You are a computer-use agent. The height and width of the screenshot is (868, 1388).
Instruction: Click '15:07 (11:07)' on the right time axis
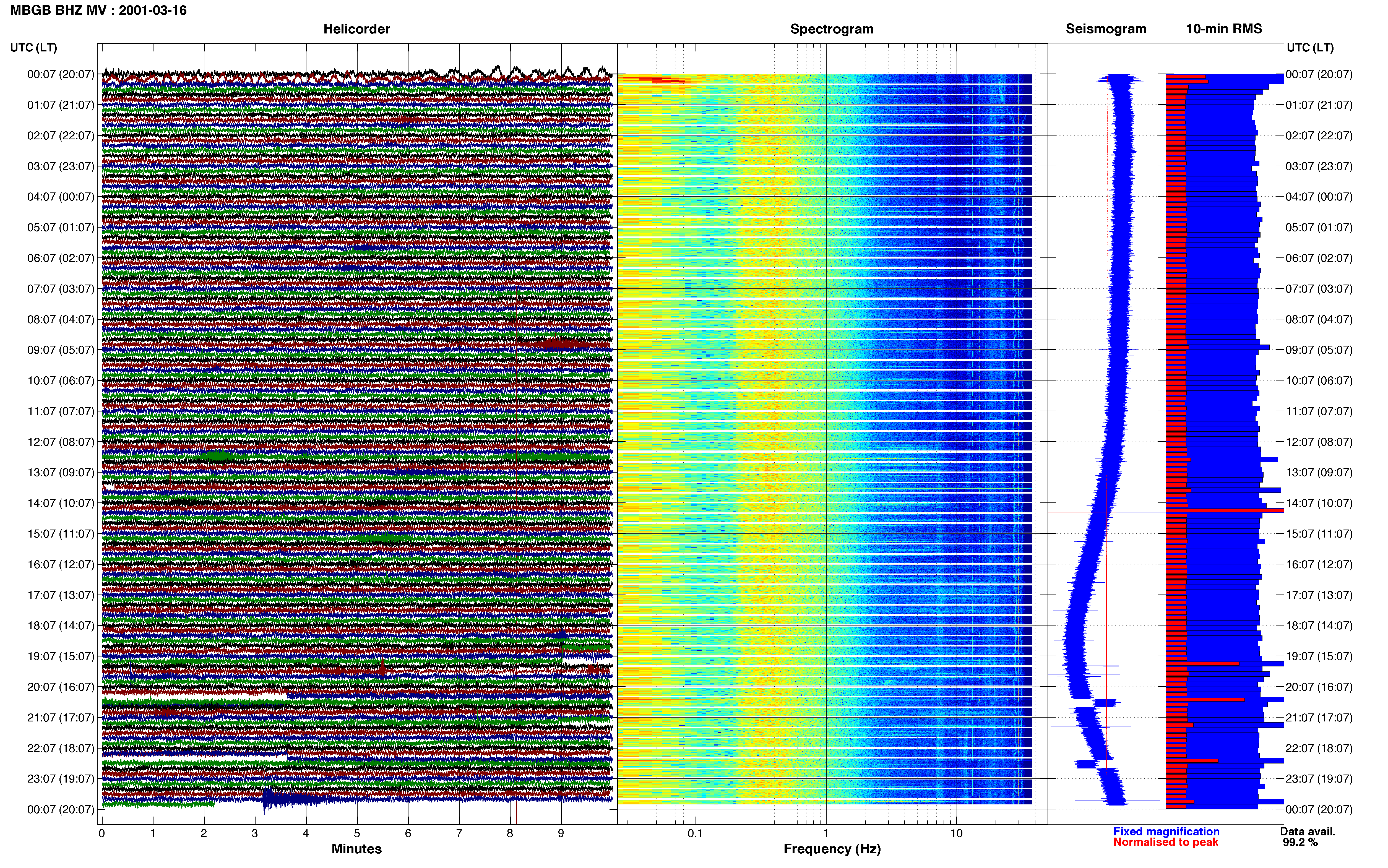[1319, 534]
